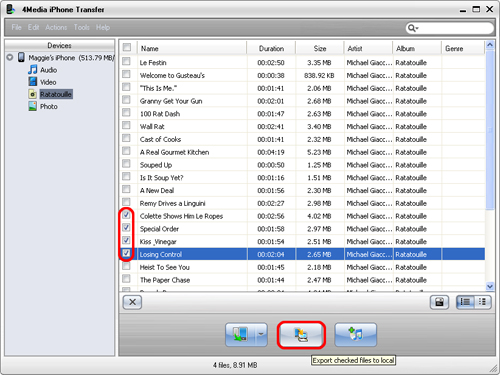Select the song A New Deal
Viewport: 500px width, 375px height.
[157, 190]
